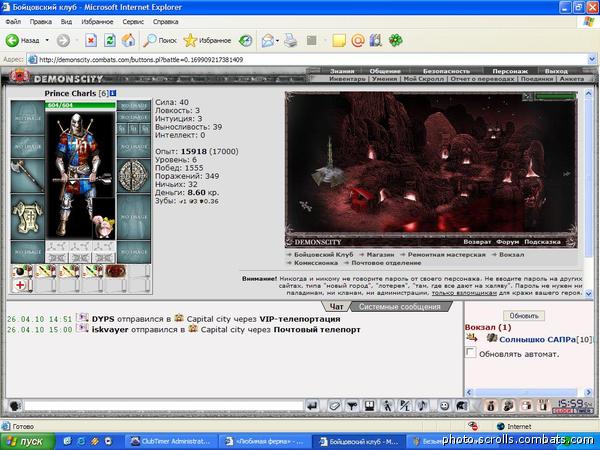Select the Персонаж top tab

[x=510, y=71]
